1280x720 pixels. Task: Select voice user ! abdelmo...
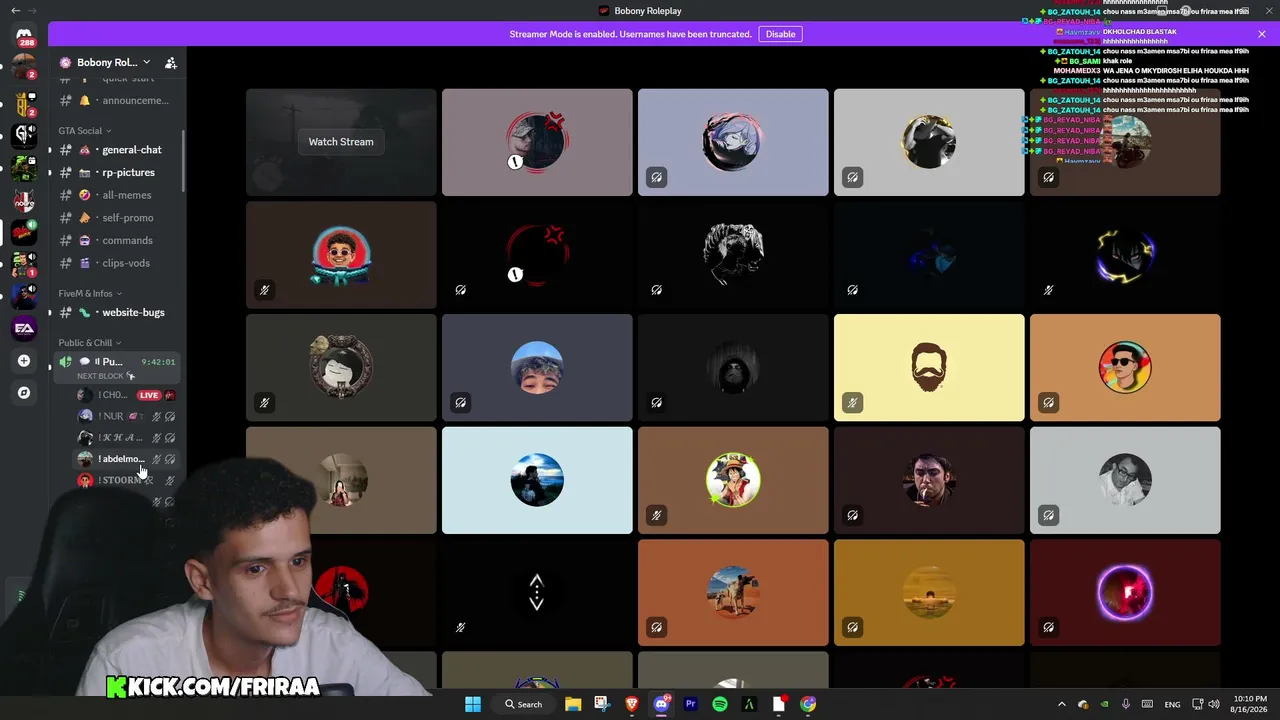coord(127,459)
